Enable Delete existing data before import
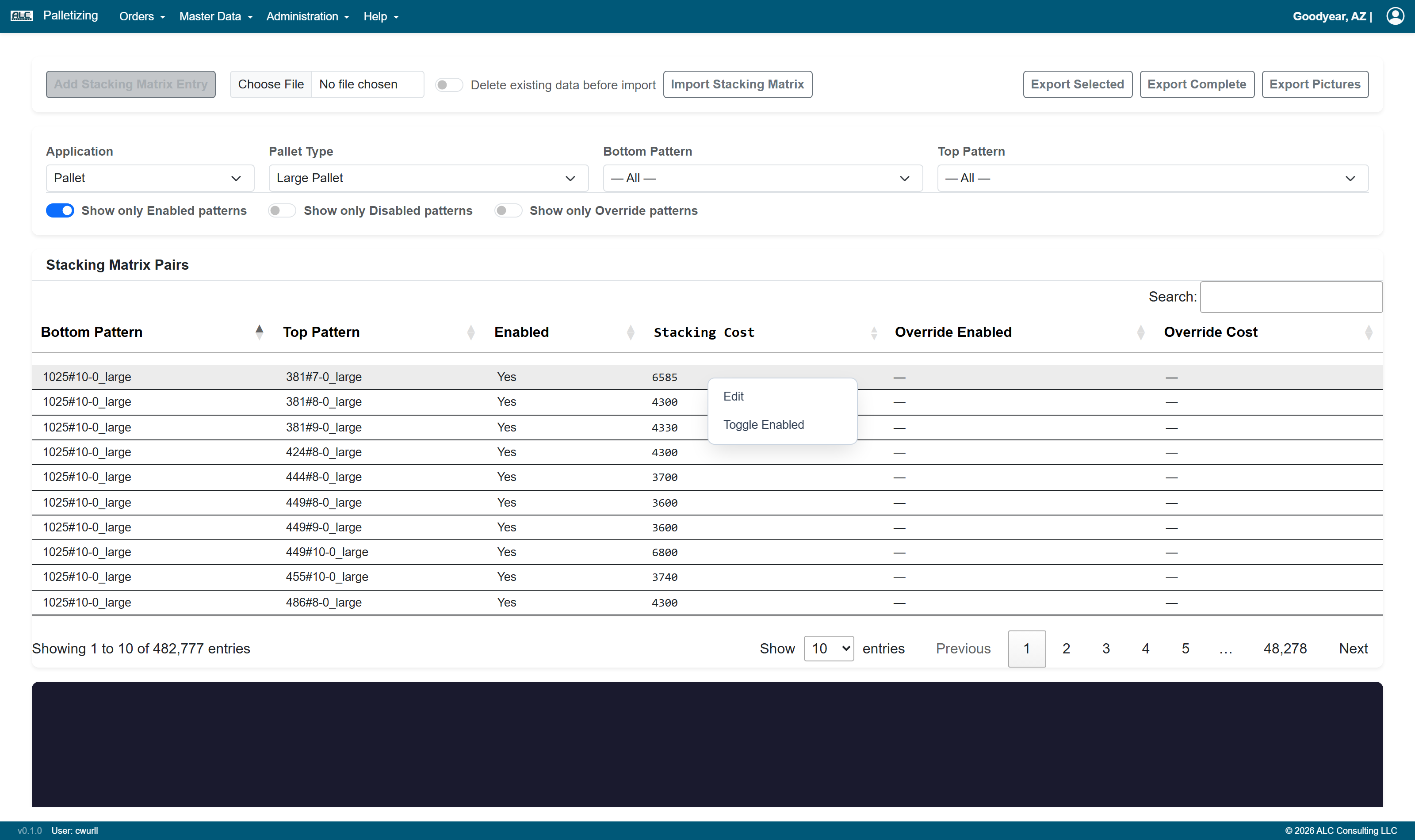The width and height of the screenshot is (1415, 840). [449, 85]
